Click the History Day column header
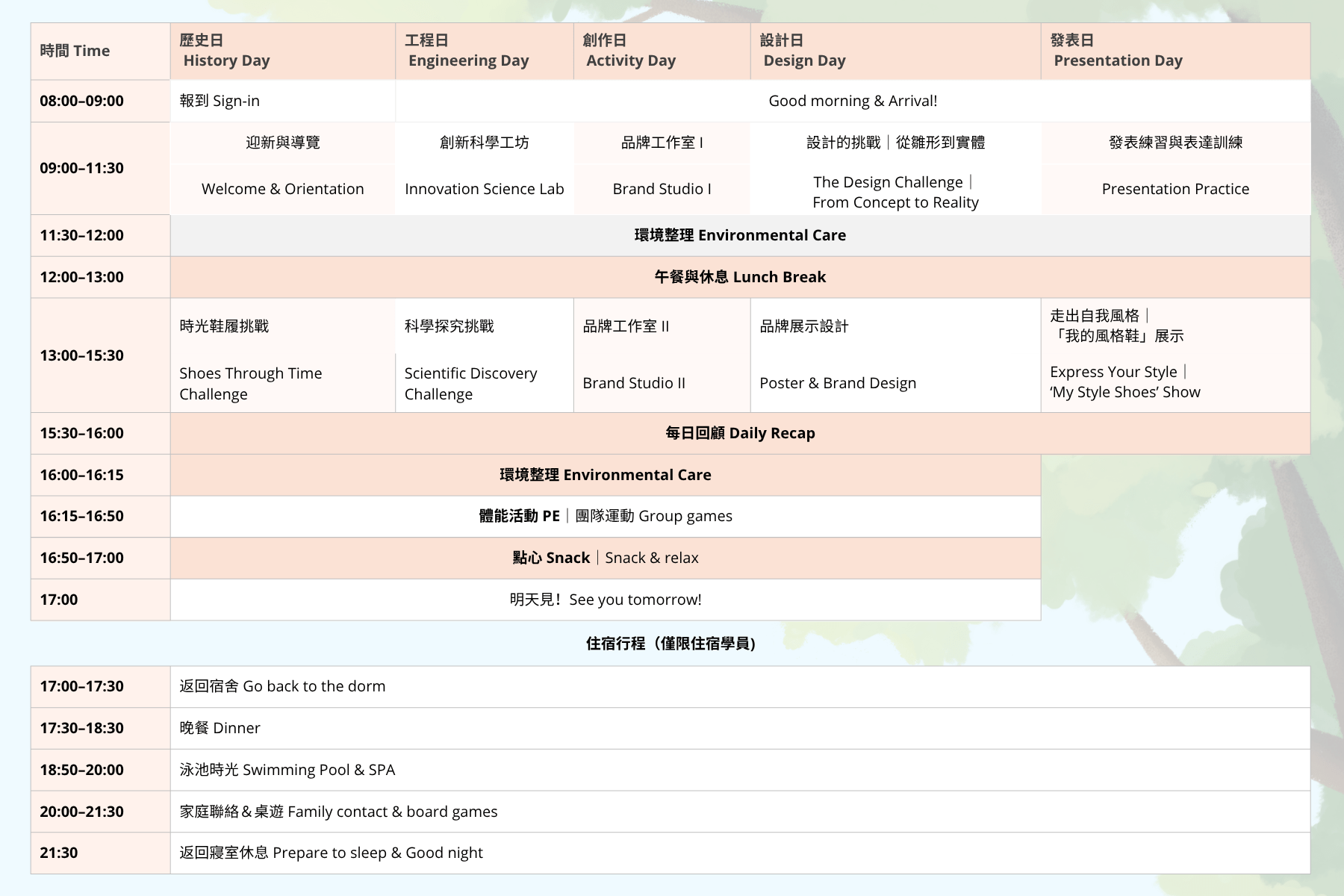 click(282, 51)
